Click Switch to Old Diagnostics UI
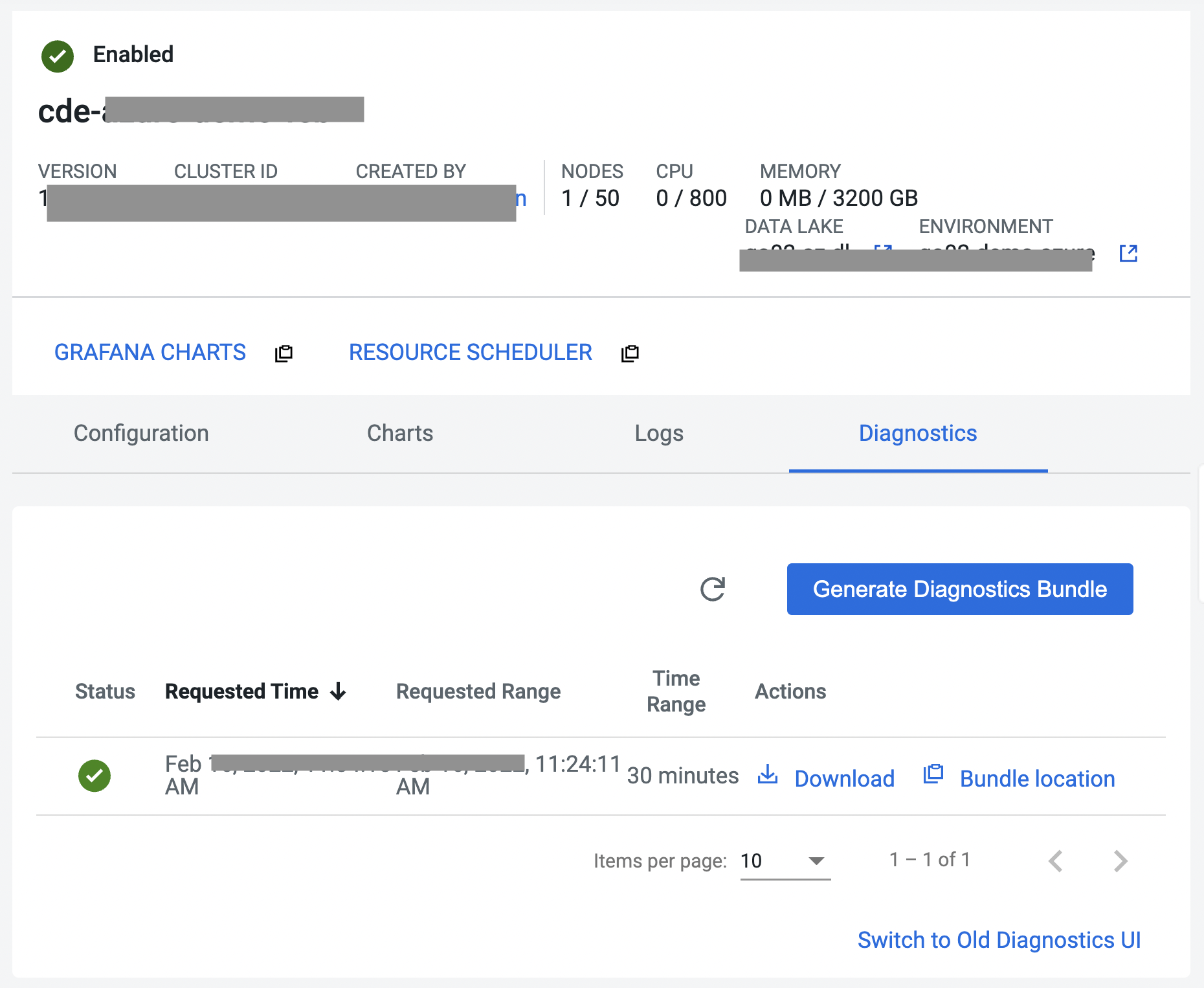This screenshot has height=988, width=1204. pos(999,940)
